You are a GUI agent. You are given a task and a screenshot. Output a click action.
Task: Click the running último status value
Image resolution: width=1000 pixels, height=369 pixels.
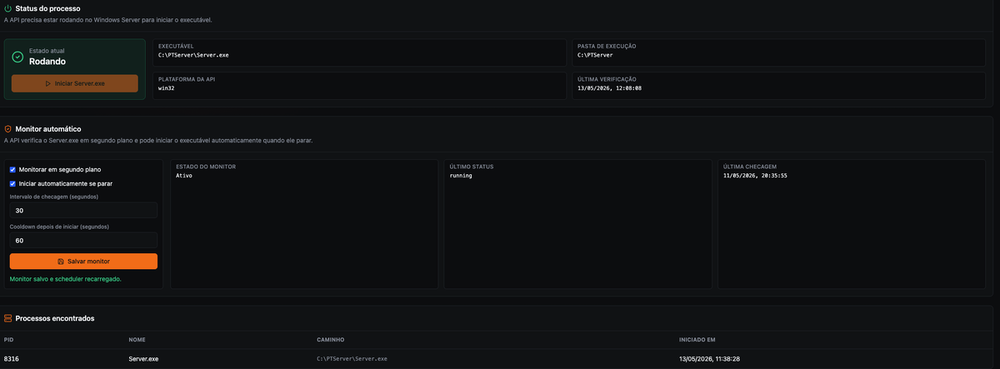click(x=460, y=175)
